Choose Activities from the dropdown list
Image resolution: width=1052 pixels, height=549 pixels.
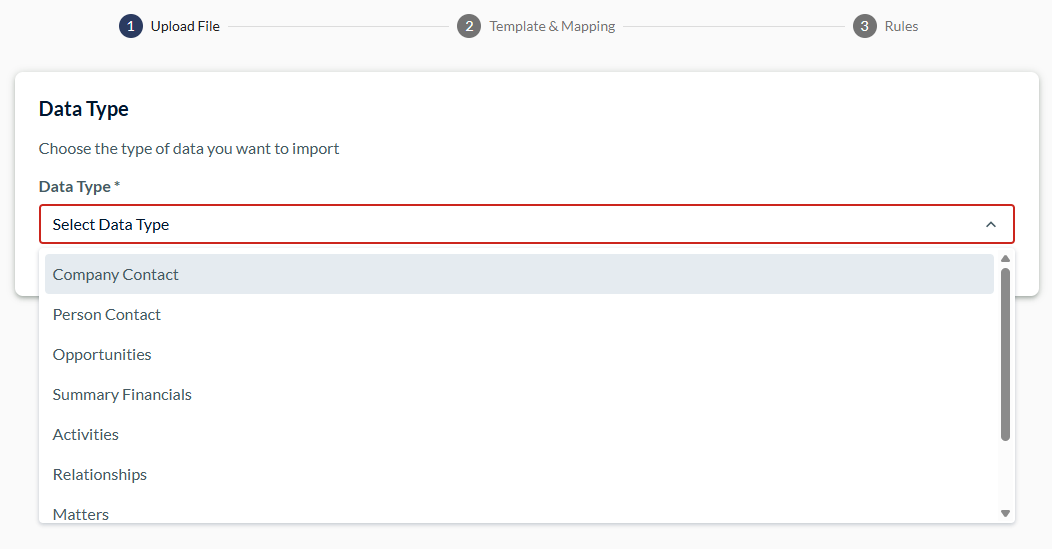(x=519, y=434)
